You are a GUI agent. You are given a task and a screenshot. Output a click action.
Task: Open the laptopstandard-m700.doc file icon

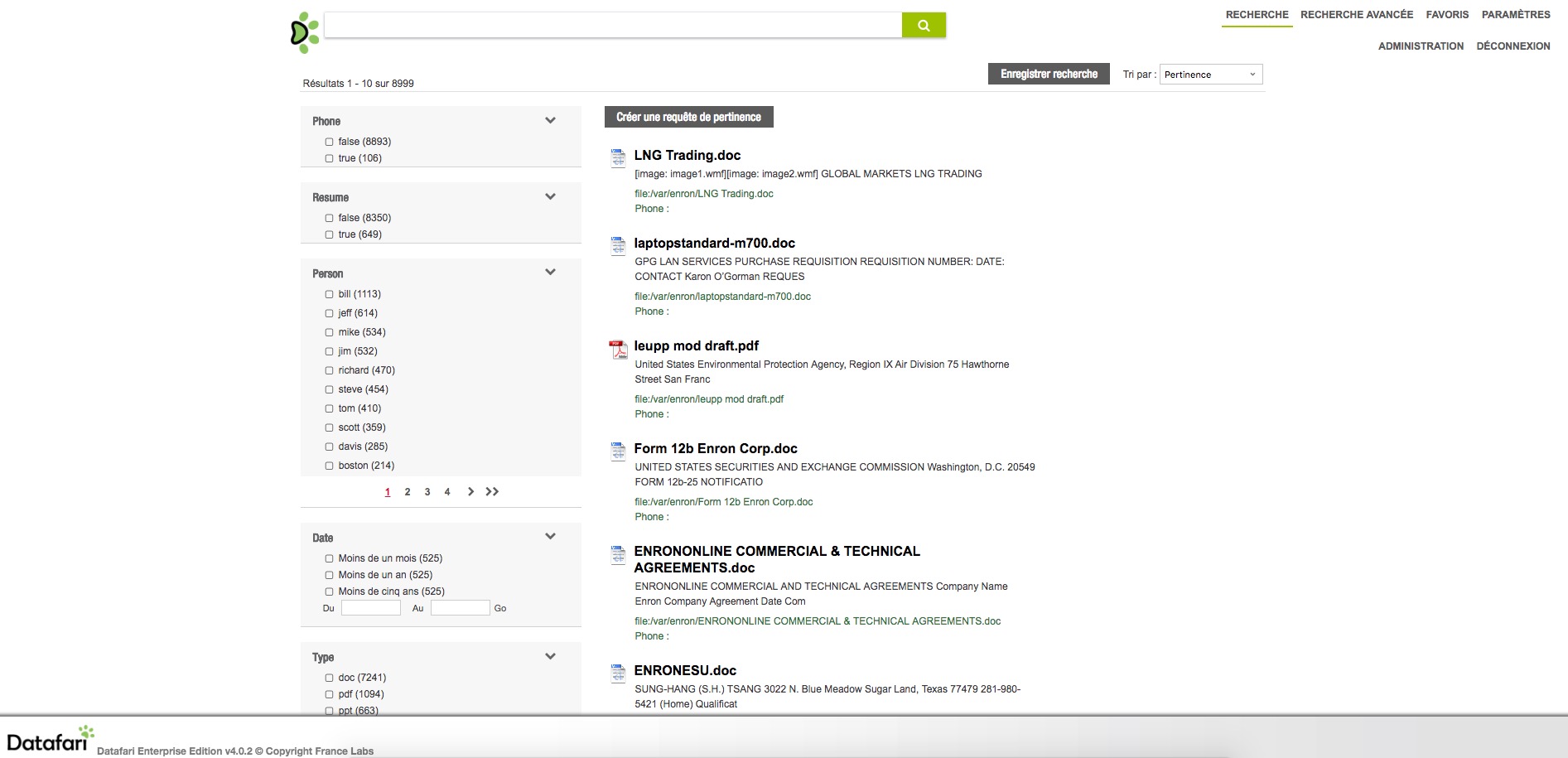(618, 245)
